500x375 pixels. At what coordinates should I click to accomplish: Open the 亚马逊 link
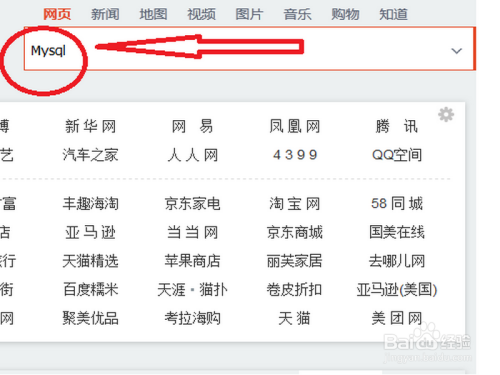click(x=90, y=232)
